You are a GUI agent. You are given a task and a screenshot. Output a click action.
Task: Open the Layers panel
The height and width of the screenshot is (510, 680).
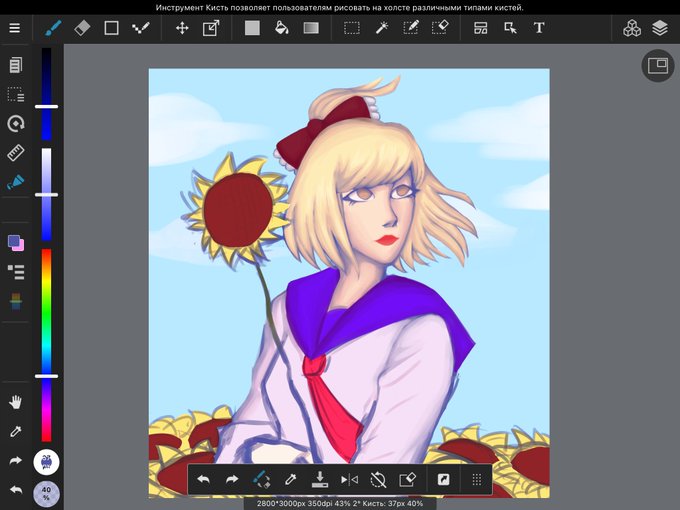pyautogui.click(x=660, y=28)
